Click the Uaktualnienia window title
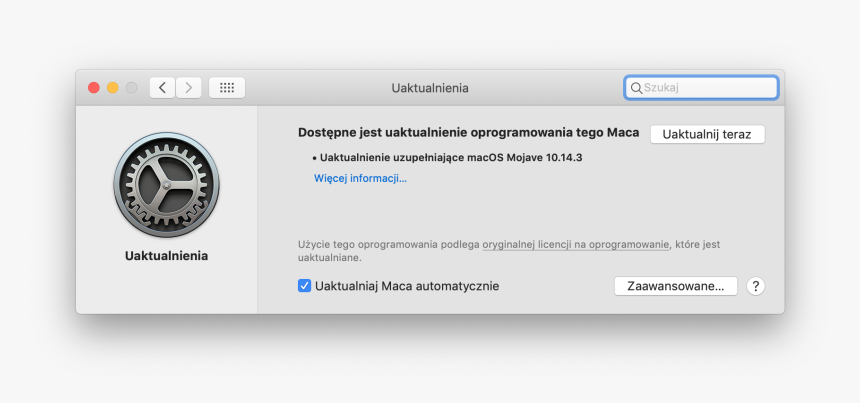The image size is (860, 403). 430,88
